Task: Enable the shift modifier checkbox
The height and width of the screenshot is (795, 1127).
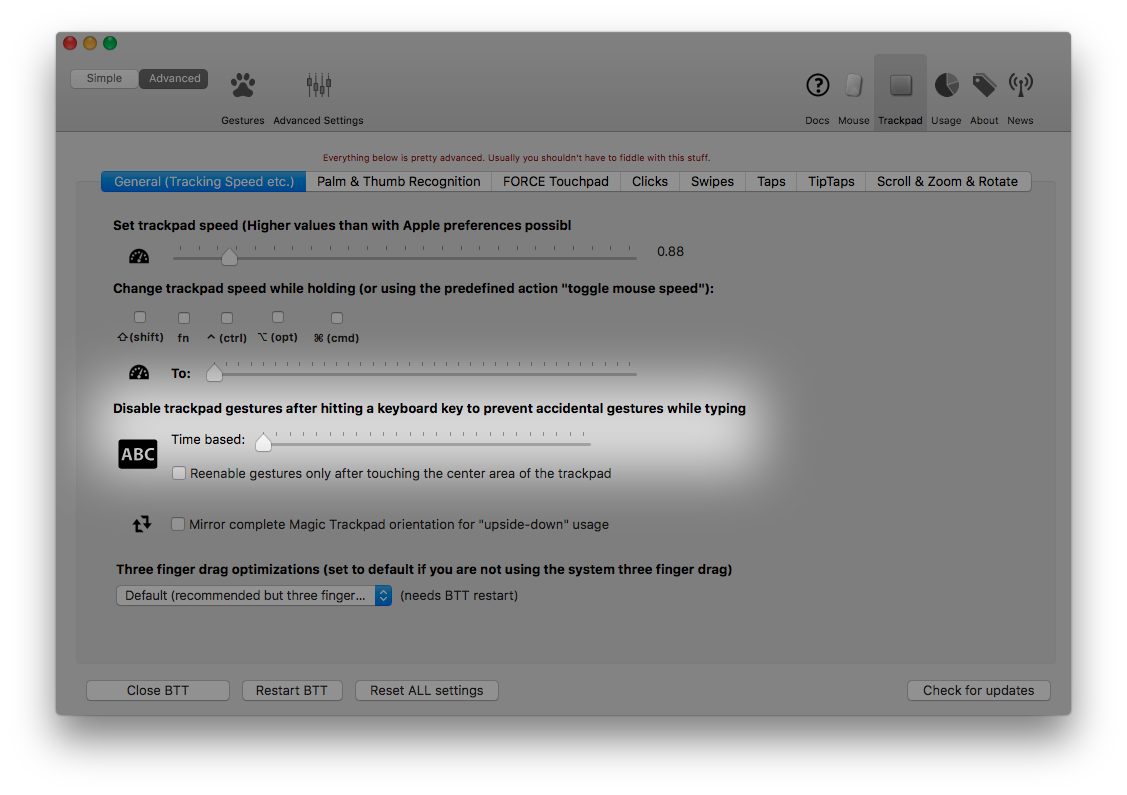Action: [x=140, y=317]
